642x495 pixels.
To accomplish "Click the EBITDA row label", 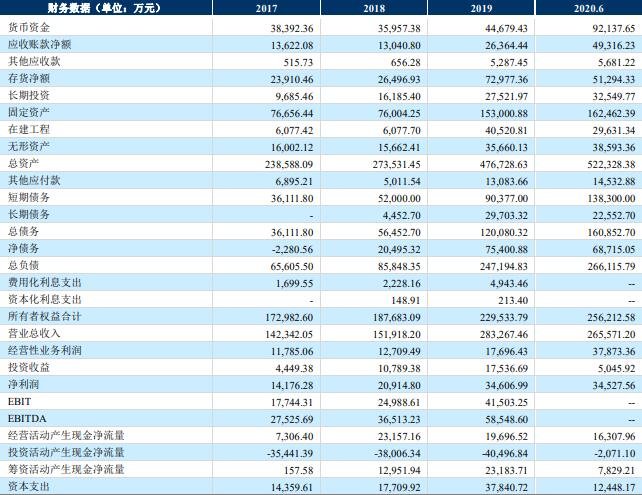I will tap(27, 419).
